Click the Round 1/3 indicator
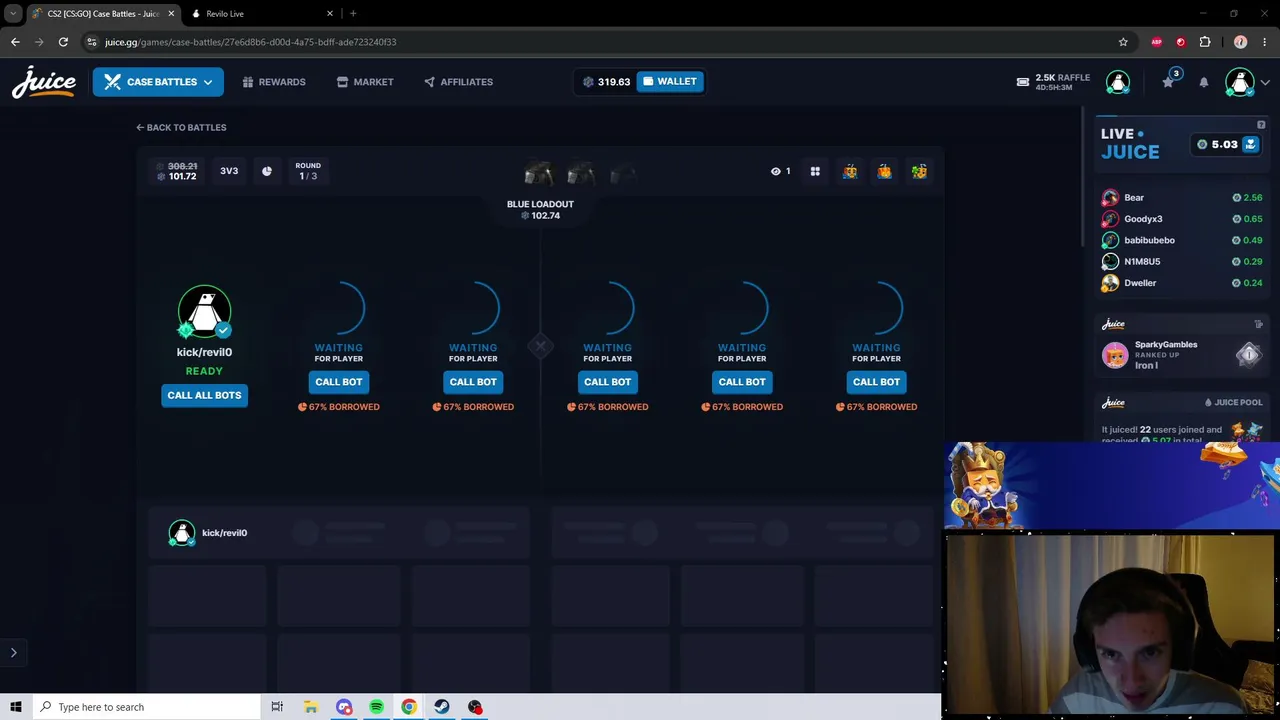The height and width of the screenshot is (720, 1280). pos(308,171)
